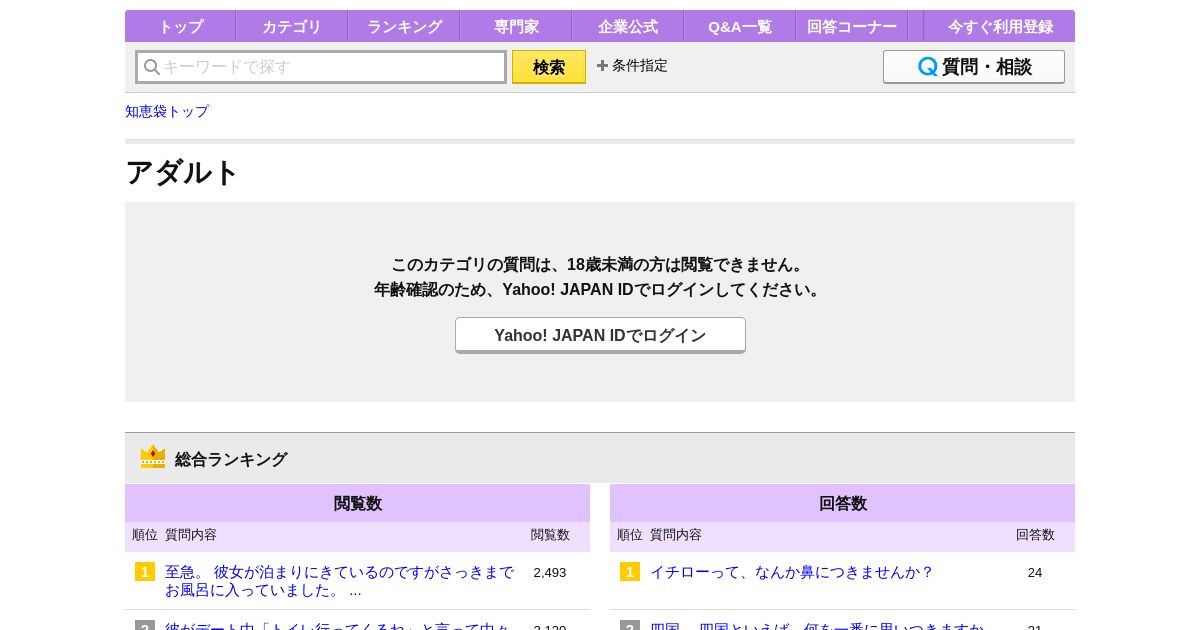Open 知恵袋トップ breadcrumb link
The width and height of the screenshot is (1200, 630).
(x=167, y=111)
